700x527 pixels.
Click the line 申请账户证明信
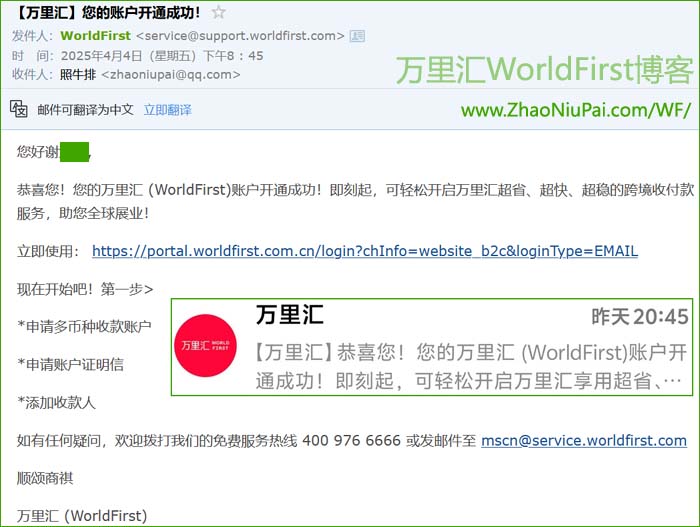tap(71, 364)
